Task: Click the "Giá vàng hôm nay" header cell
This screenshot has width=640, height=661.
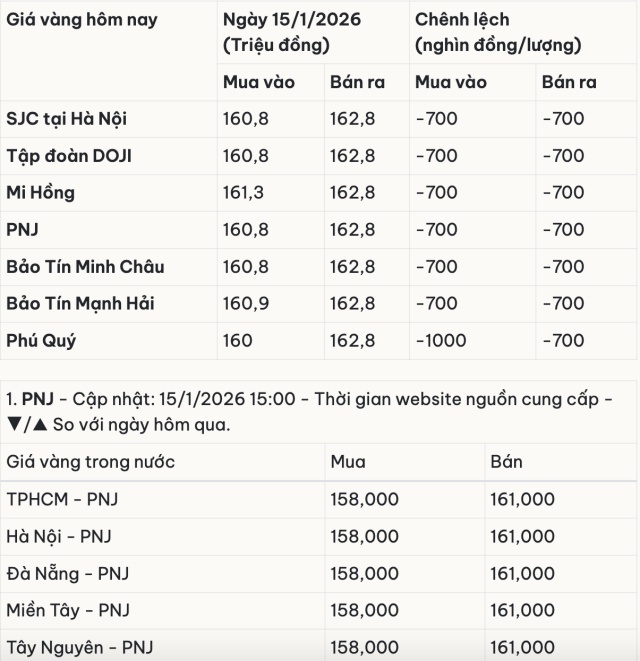Action: (82, 20)
